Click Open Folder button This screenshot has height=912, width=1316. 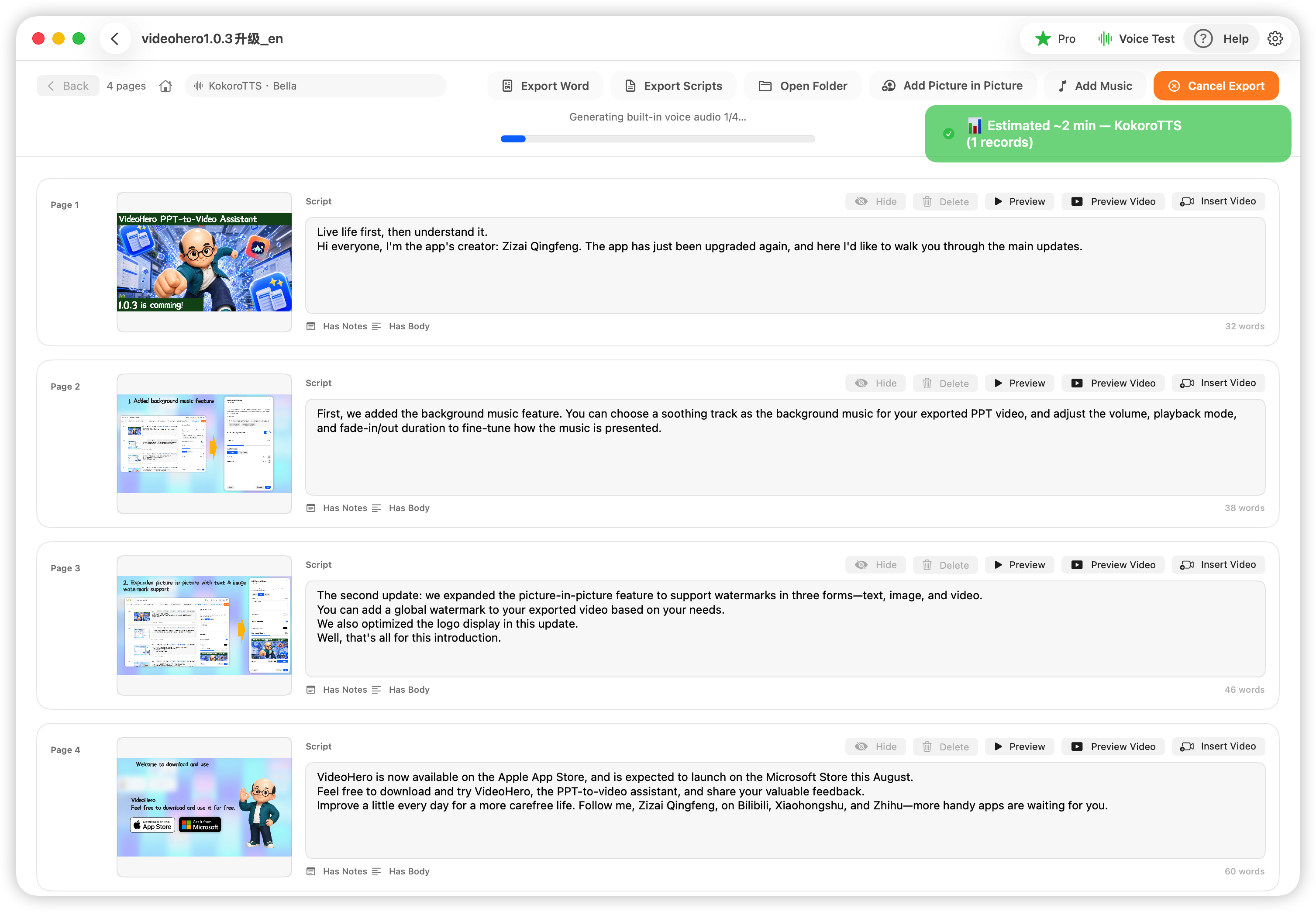[803, 86]
